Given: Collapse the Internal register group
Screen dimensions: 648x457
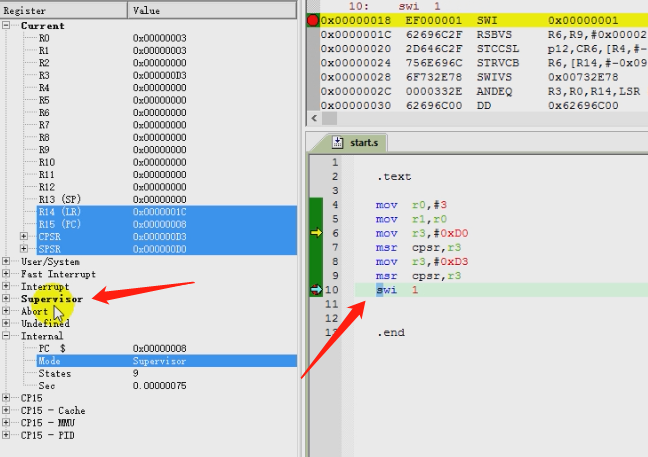Looking at the screenshot, I should click(x=8, y=336).
